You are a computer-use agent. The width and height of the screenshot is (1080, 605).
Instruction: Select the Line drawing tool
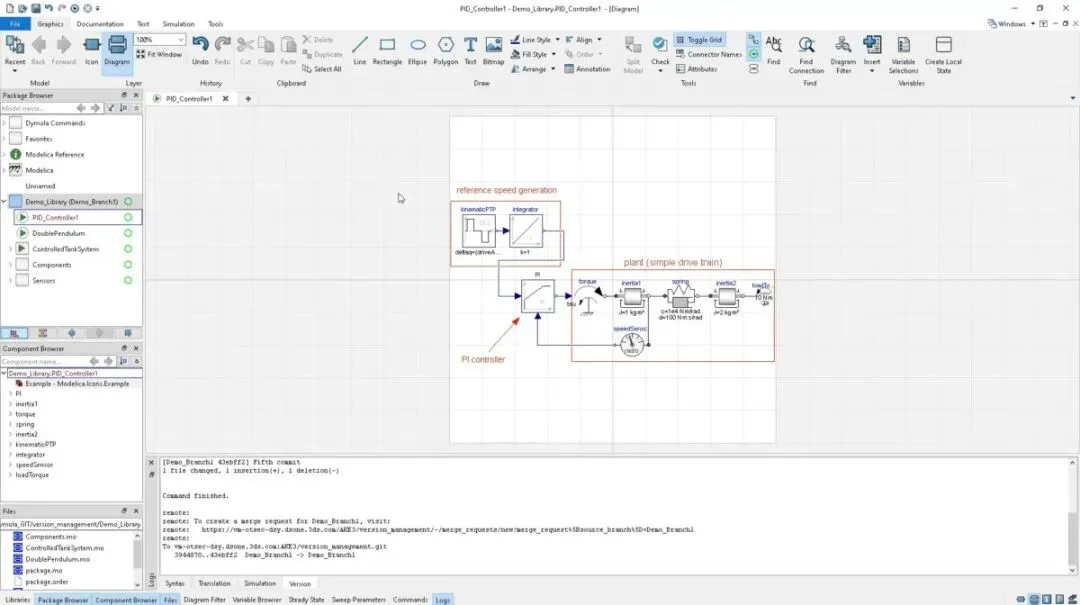(x=360, y=51)
